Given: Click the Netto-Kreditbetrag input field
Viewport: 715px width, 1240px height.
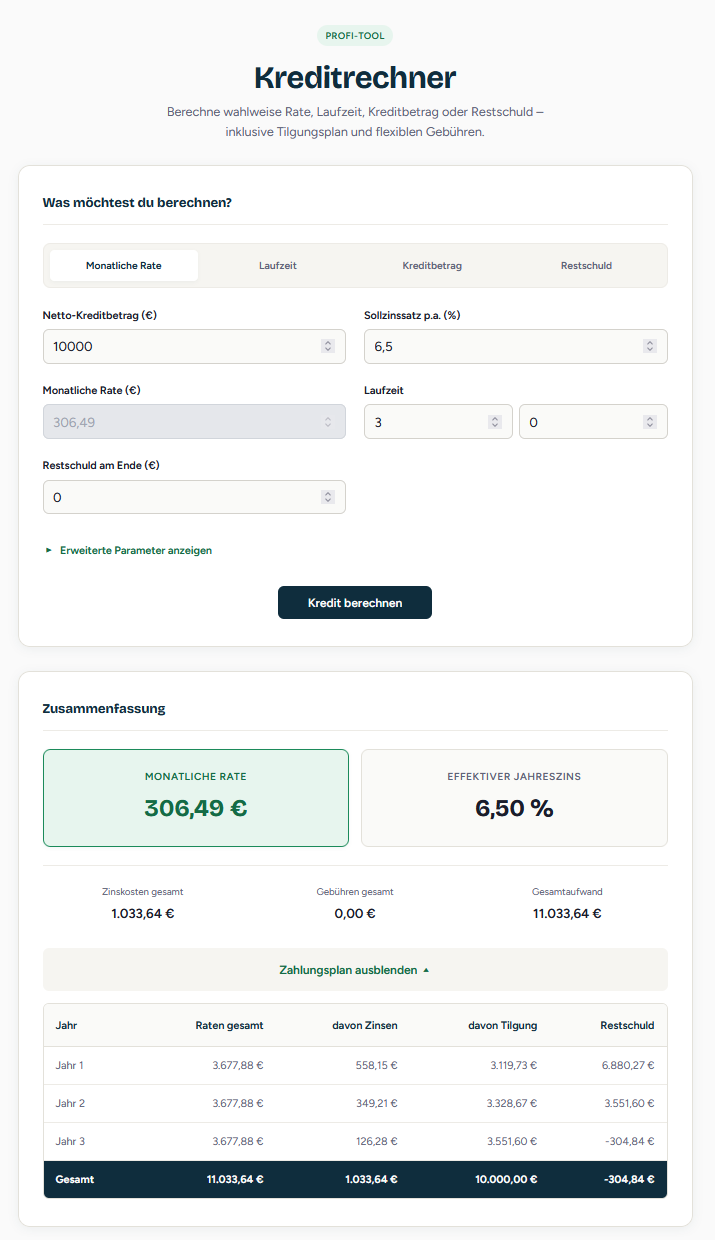Looking at the screenshot, I should (180, 346).
